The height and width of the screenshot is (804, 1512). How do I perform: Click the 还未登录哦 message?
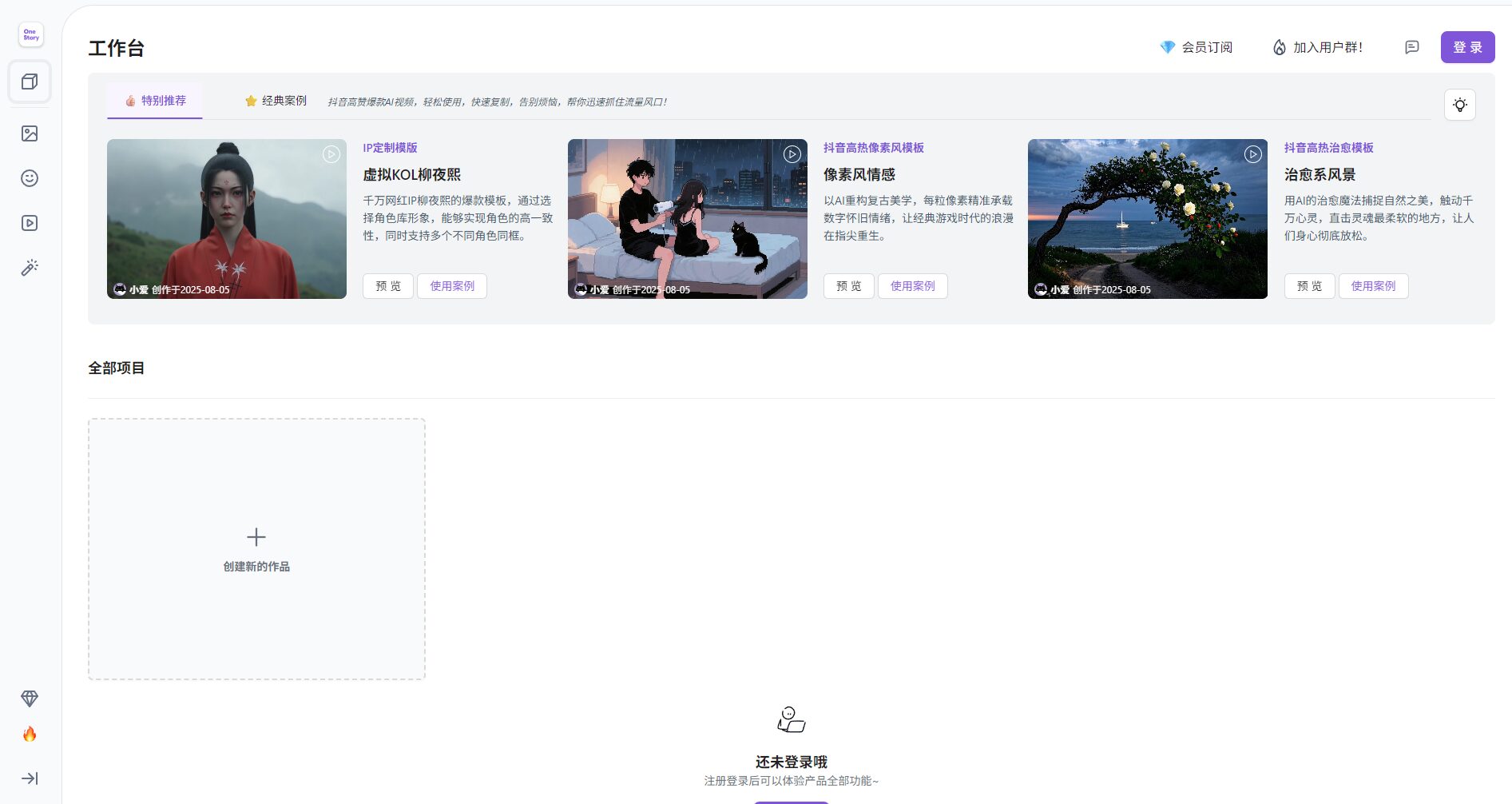(x=792, y=762)
